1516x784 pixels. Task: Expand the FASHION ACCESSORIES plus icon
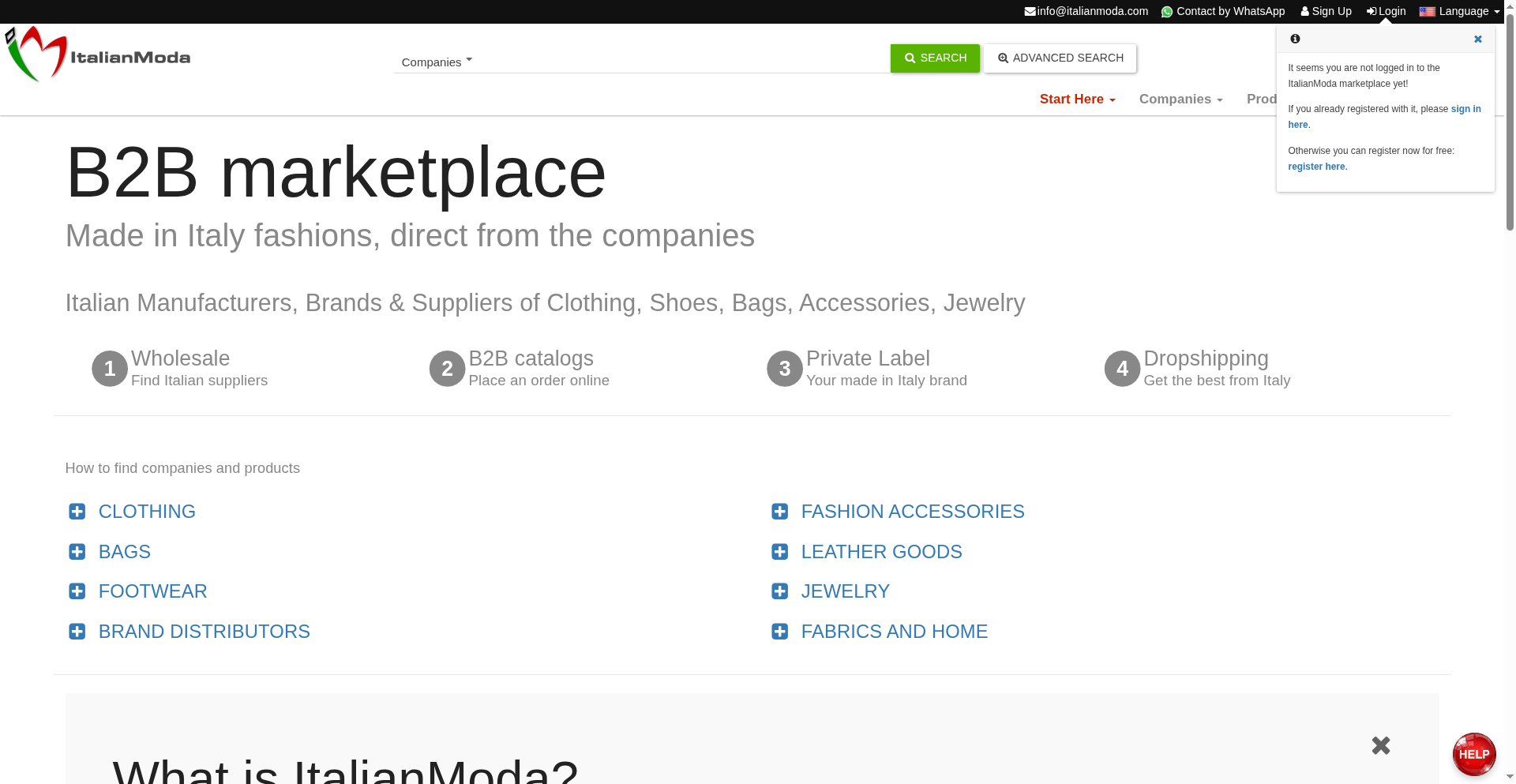(x=780, y=512)
